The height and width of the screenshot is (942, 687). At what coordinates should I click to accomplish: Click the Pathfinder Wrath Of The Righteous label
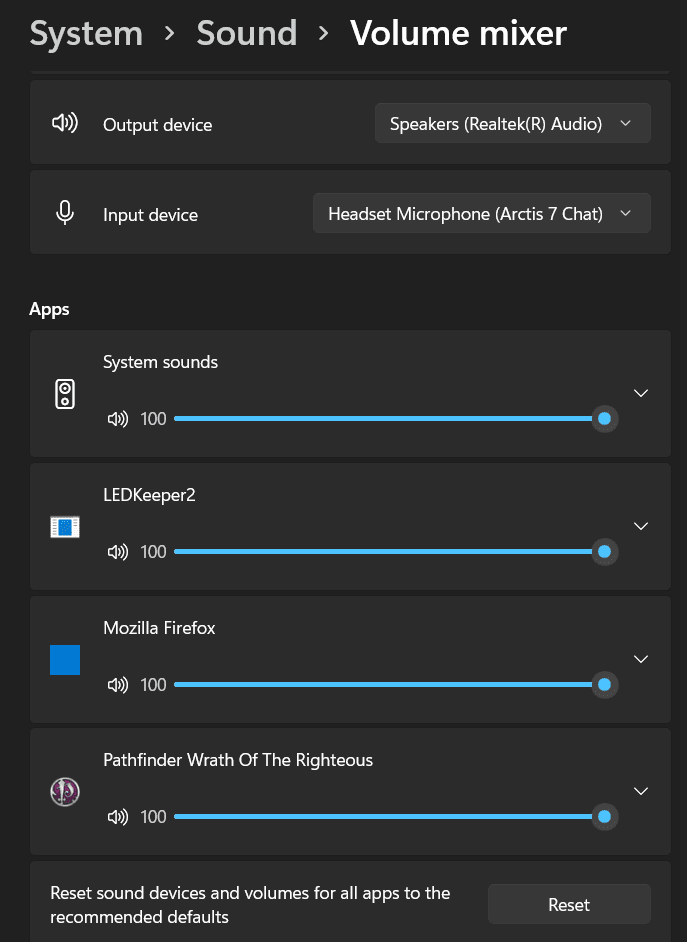[238, 760]
